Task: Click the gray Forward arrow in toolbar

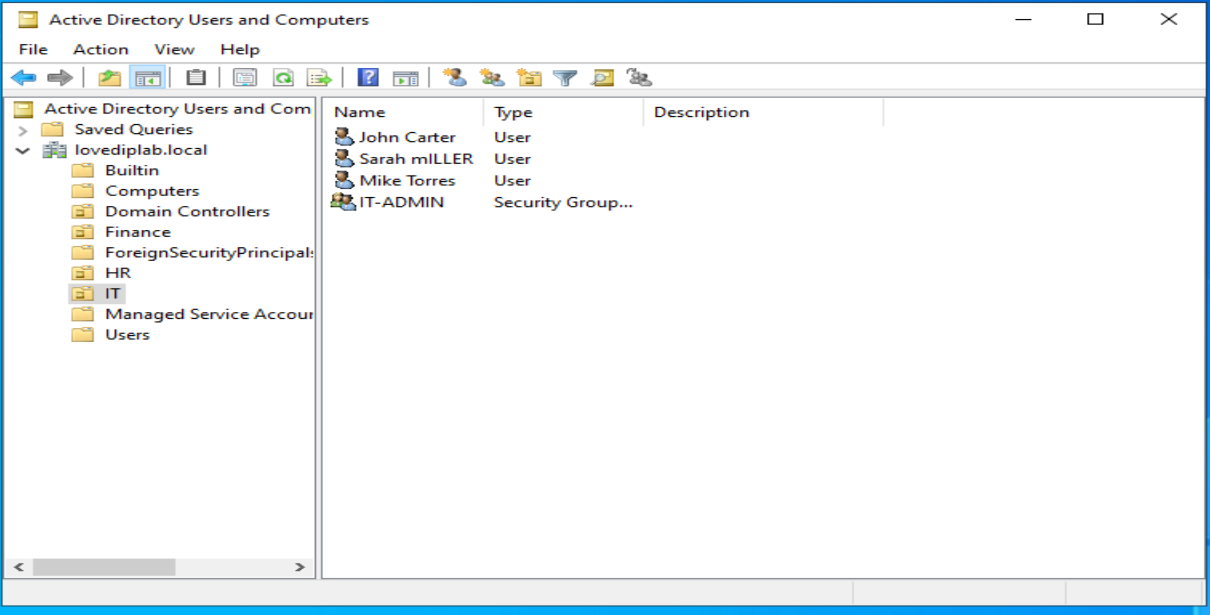Action: [x=60, y=78]
